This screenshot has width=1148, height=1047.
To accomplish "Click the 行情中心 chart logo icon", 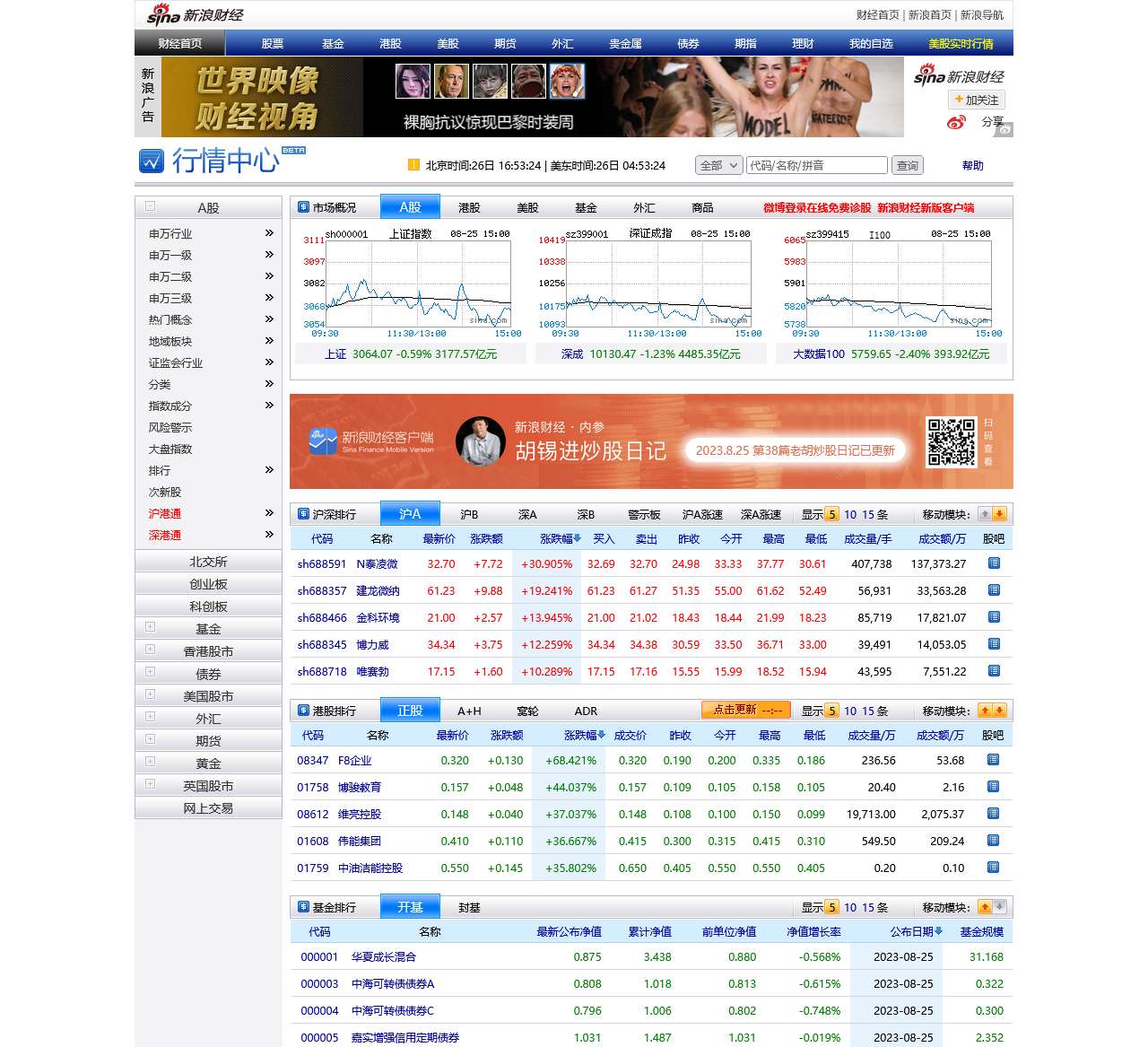I will click(153, 161).
